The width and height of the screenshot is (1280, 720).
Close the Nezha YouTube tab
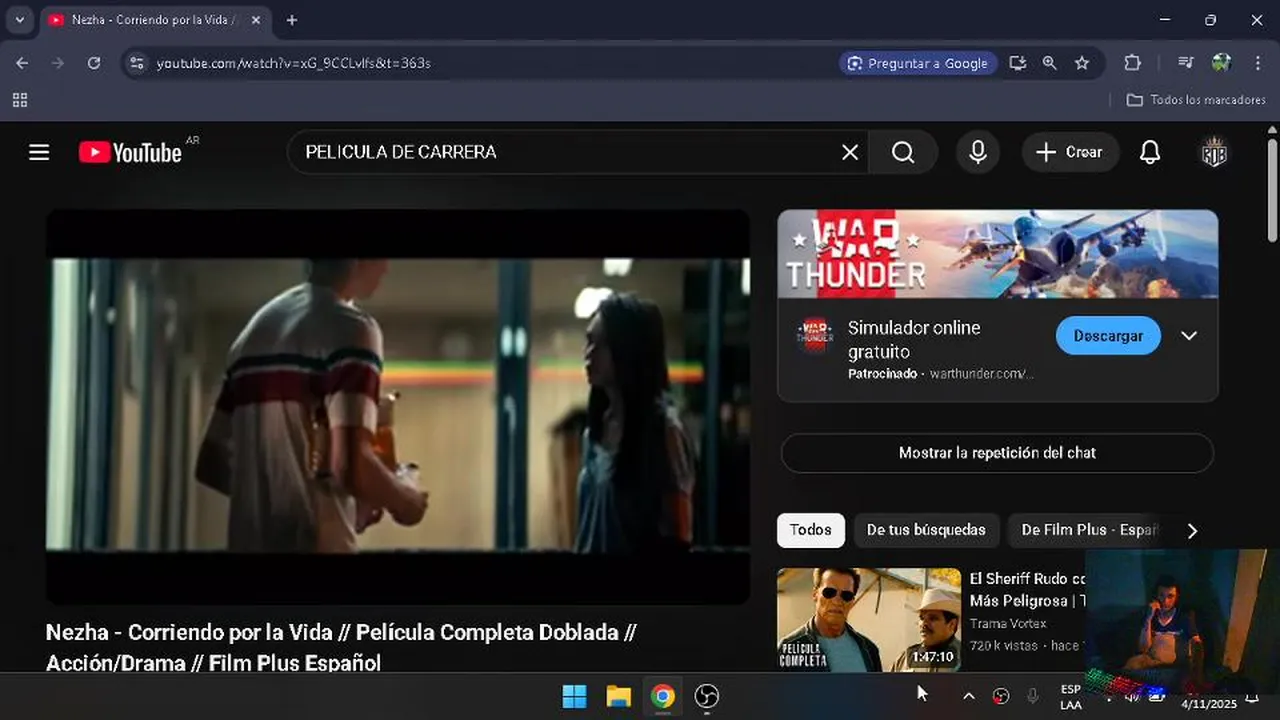click(x=256, y=20)
